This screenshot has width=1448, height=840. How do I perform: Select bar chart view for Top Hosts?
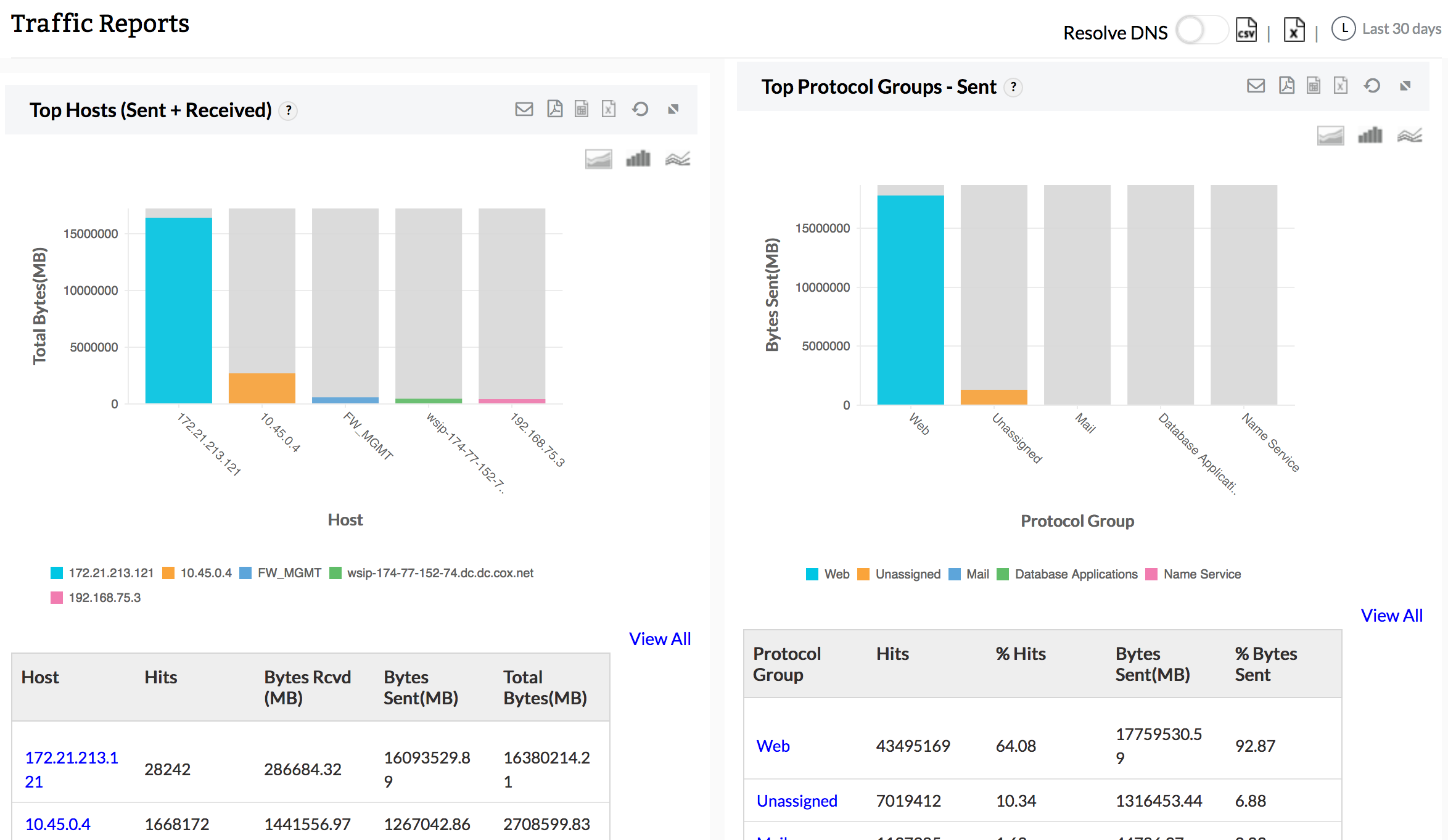(638, 159)
